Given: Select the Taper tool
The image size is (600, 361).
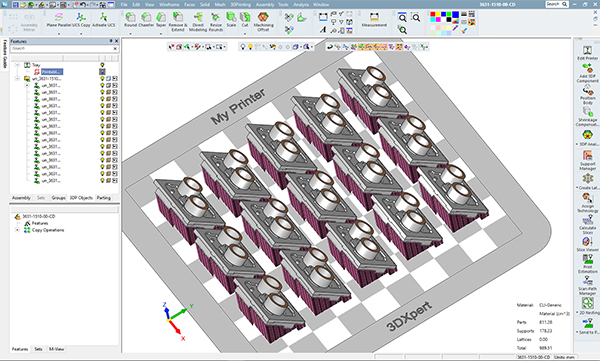Looking at the screenshot, I should click(x=161, y=20).
